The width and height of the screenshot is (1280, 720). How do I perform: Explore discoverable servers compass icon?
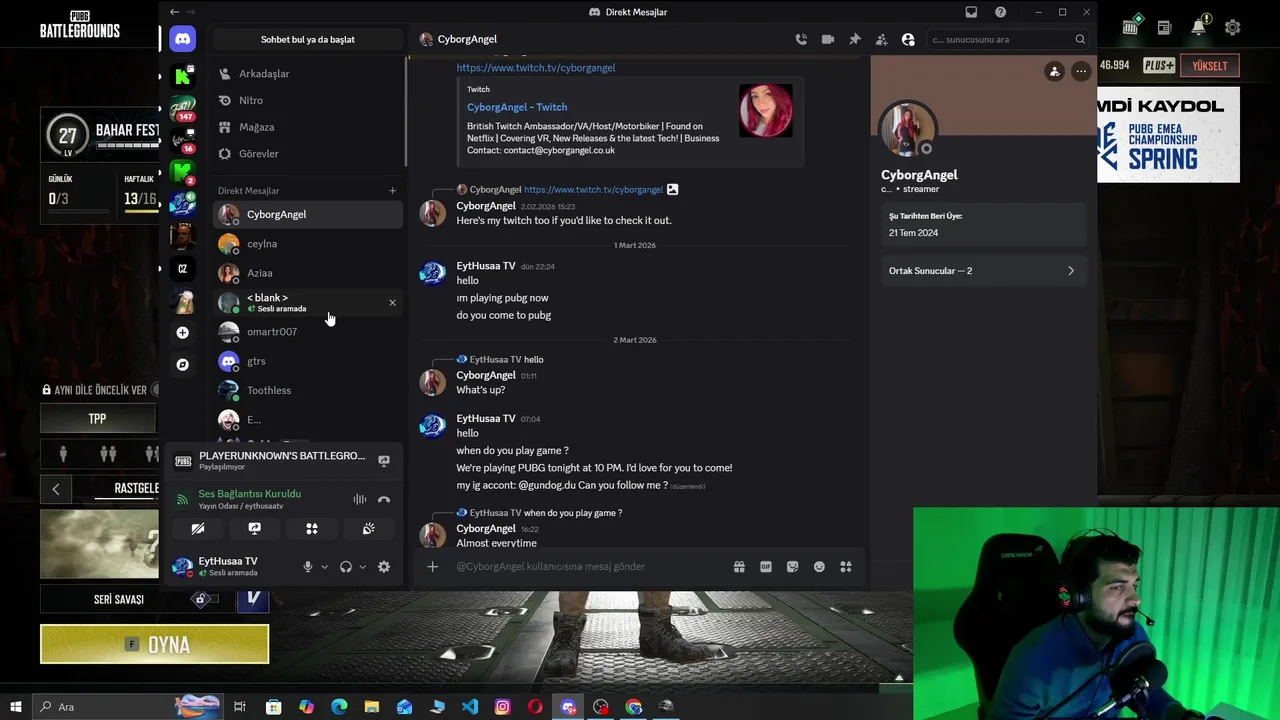pyautogui.click(x=182, y=365)
